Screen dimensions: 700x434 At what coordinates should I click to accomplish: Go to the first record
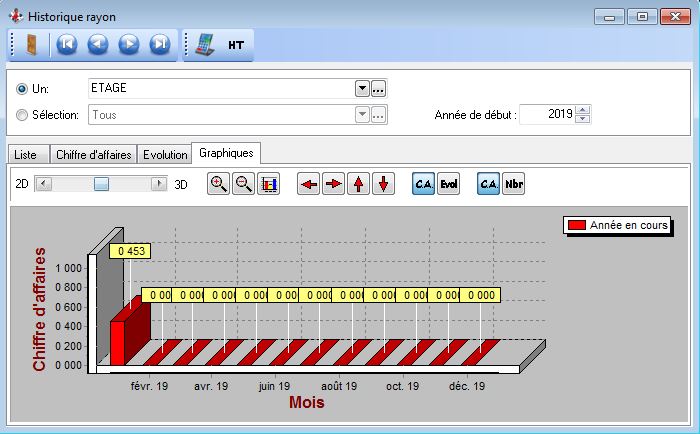66,44
